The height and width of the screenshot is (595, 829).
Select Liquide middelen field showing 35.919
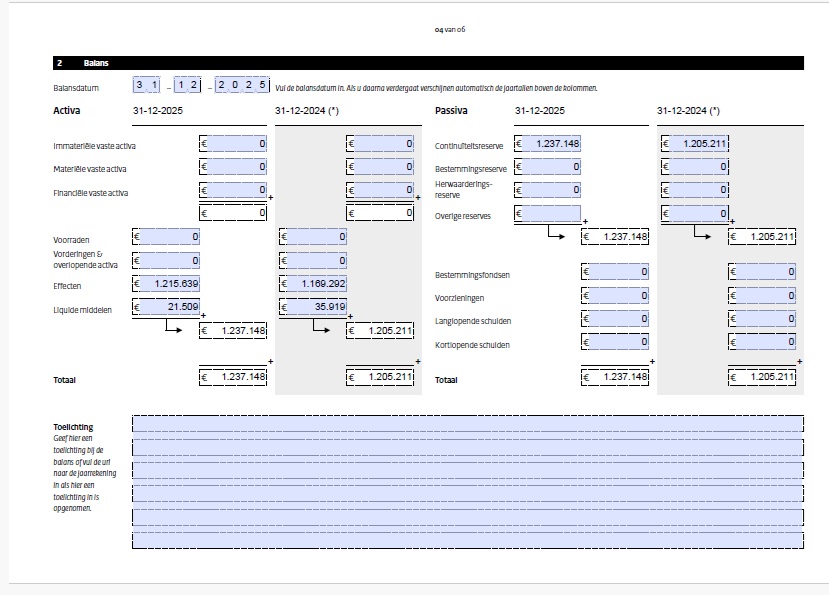point(313,307)
